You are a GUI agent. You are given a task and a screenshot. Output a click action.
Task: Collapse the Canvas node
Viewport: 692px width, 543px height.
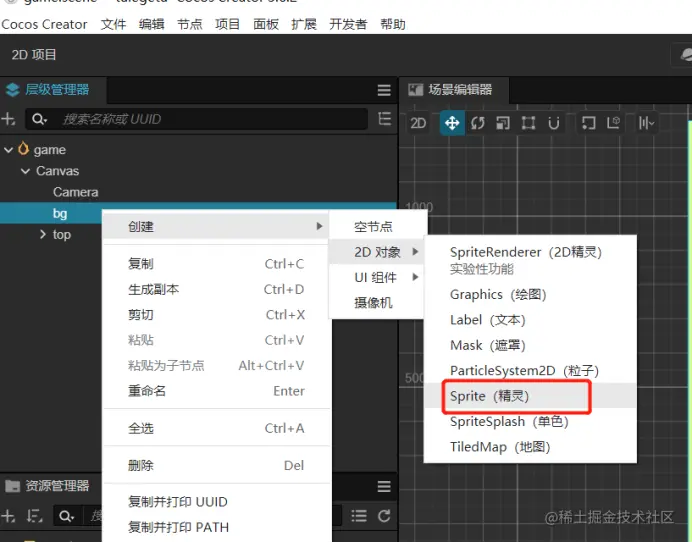[26, 171]
